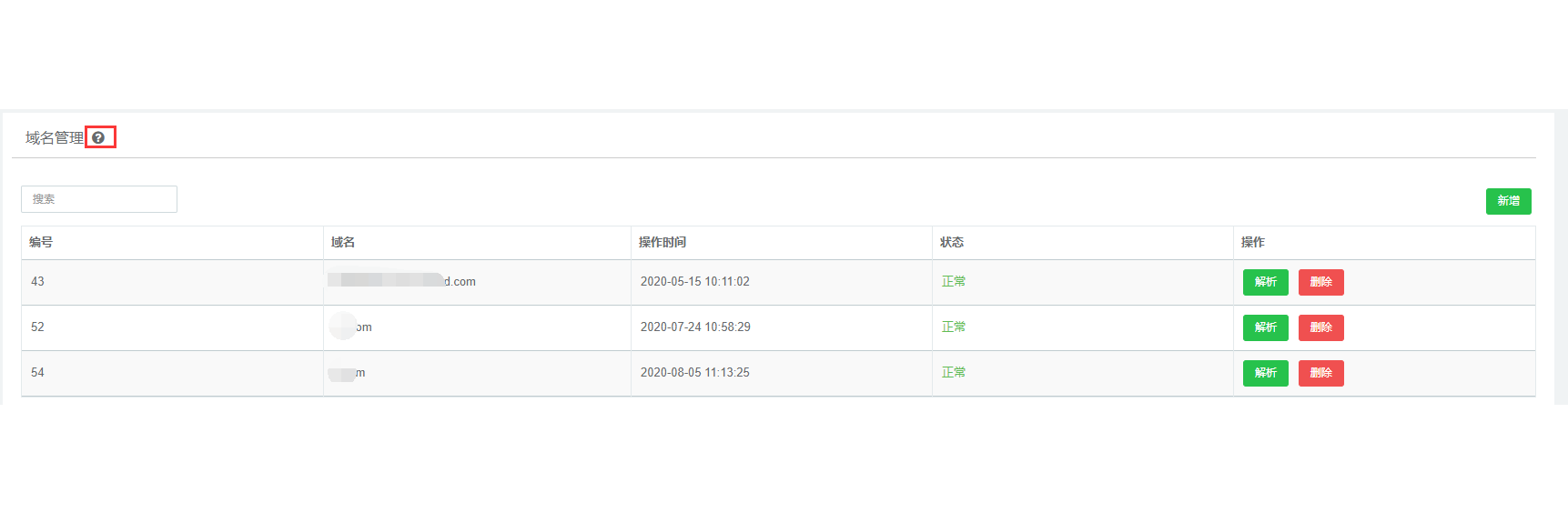Click the 操作时间 column header
The width and height of the screenshot is (1568, 513).
[x=663, y=242]
